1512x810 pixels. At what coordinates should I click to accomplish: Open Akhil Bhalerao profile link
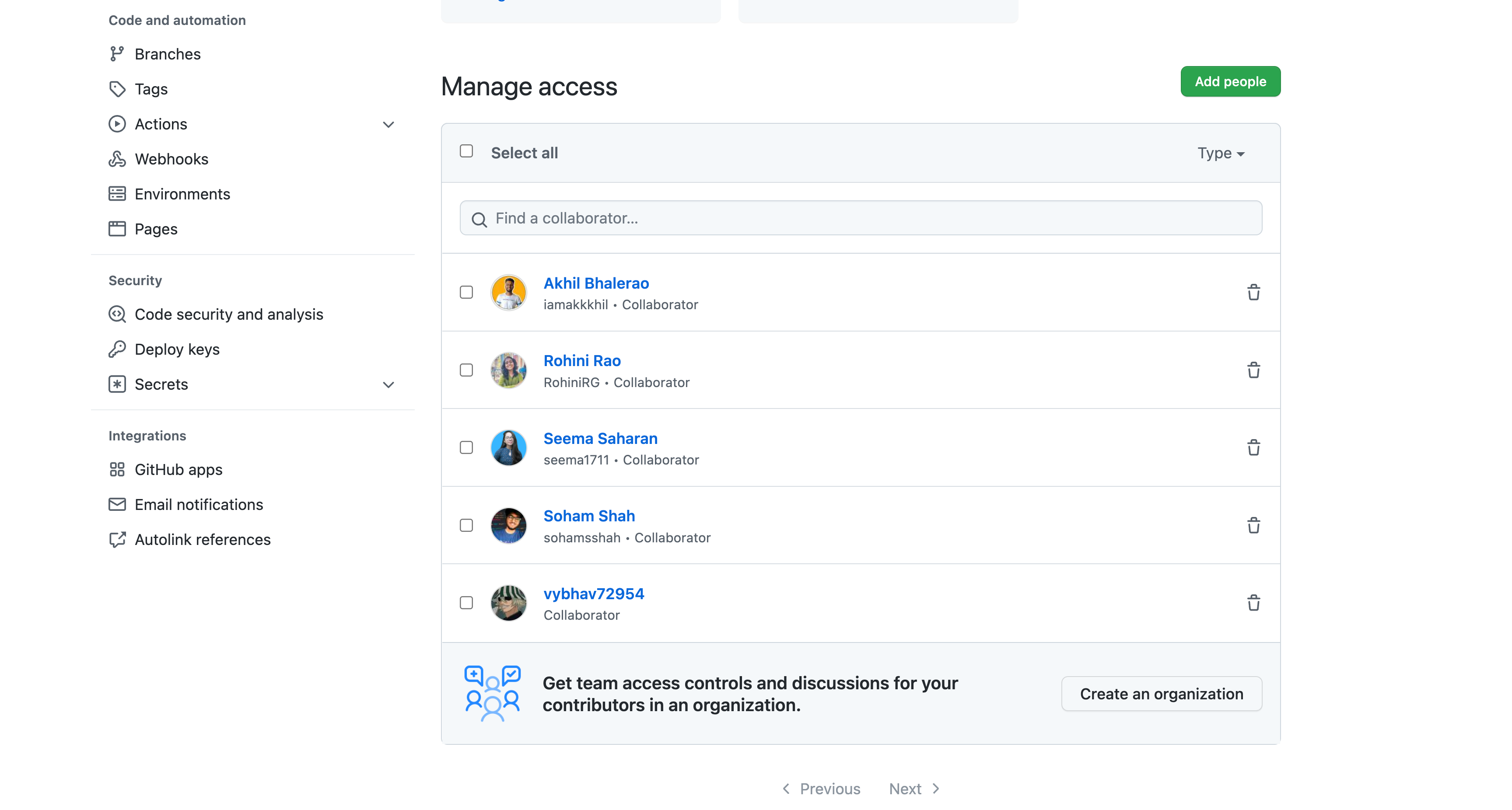[596, 283]
